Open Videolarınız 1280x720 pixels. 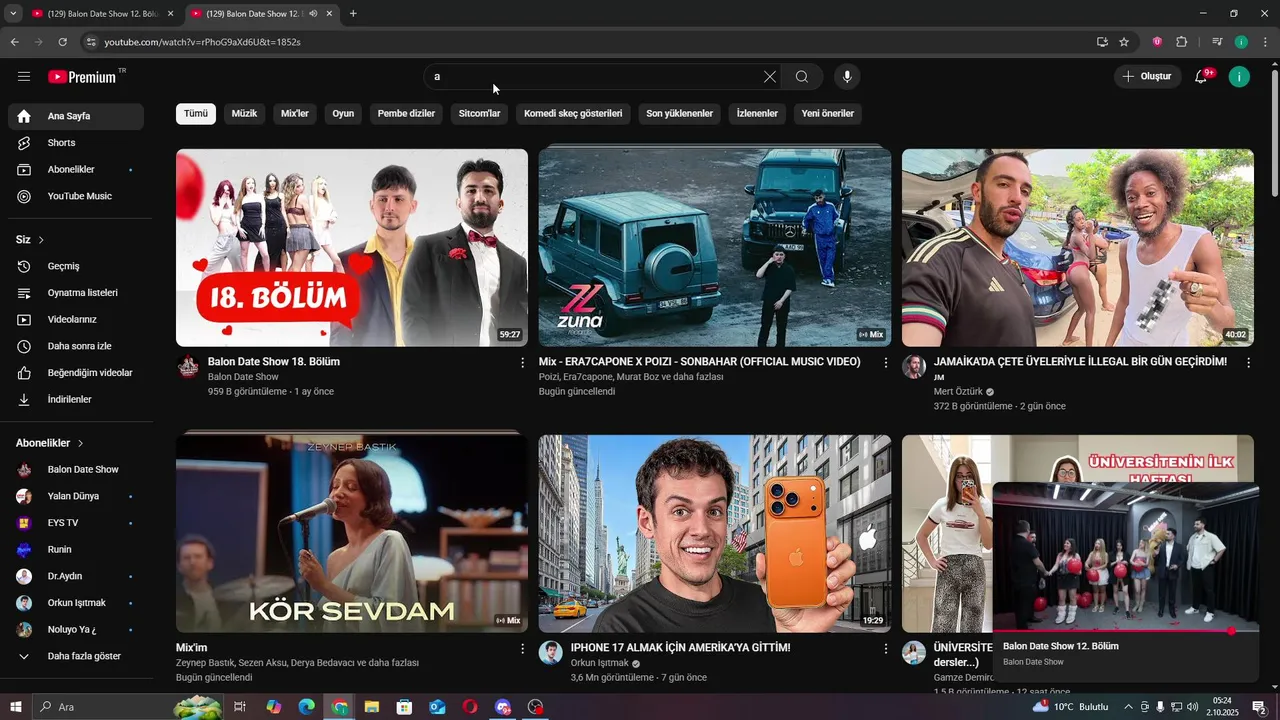[76, 319]
